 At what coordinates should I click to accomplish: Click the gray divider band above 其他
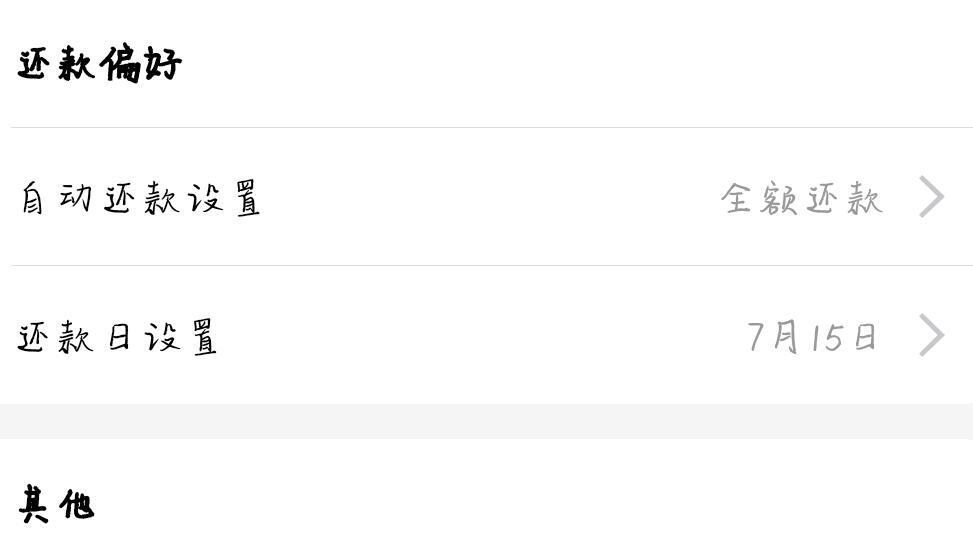[x=486, y=422]
